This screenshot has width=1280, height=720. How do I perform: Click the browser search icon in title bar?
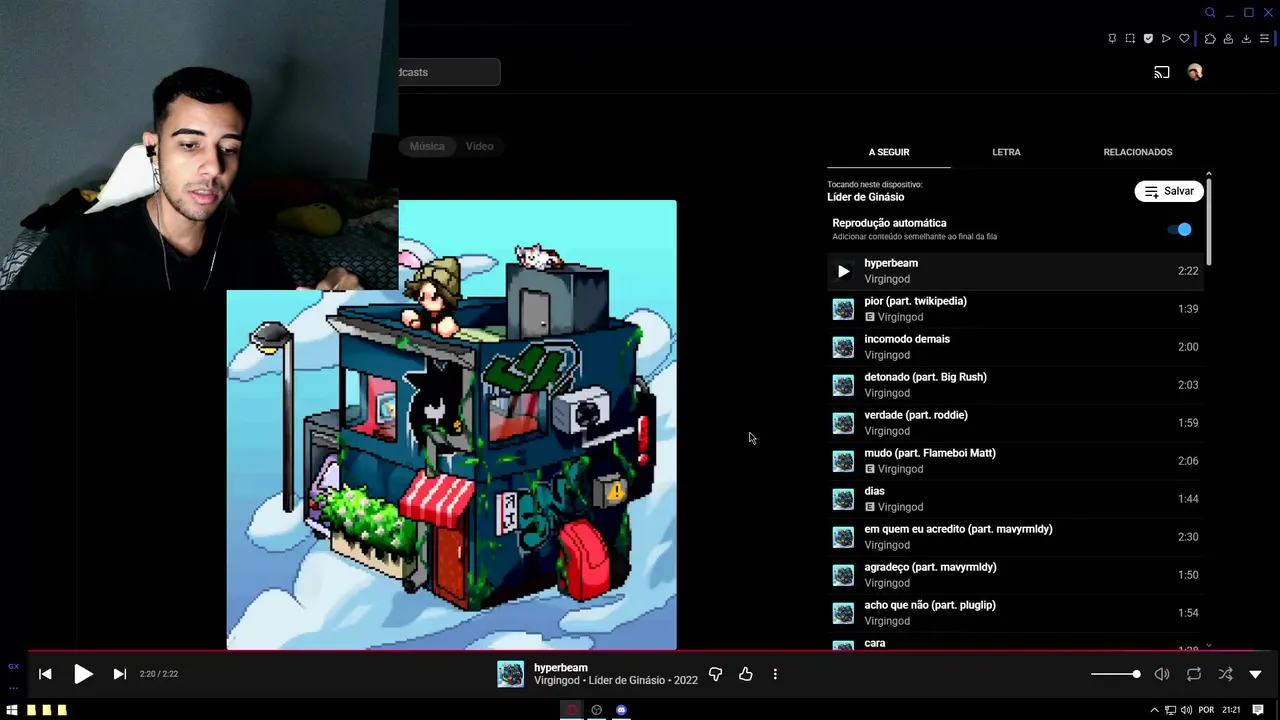pos(1210,13)
